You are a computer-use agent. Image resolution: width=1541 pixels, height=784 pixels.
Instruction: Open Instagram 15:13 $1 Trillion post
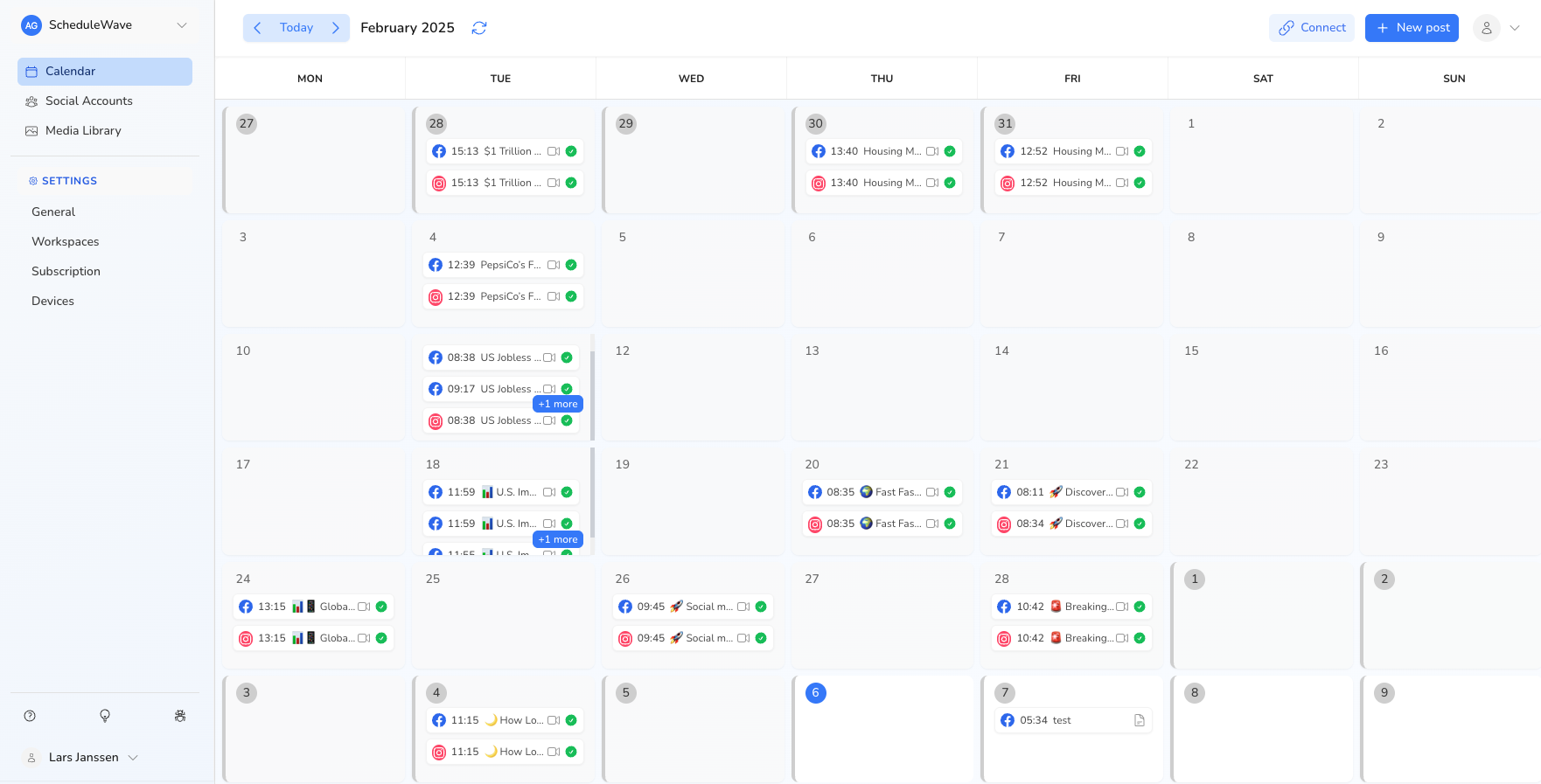[x=505, y=183]
